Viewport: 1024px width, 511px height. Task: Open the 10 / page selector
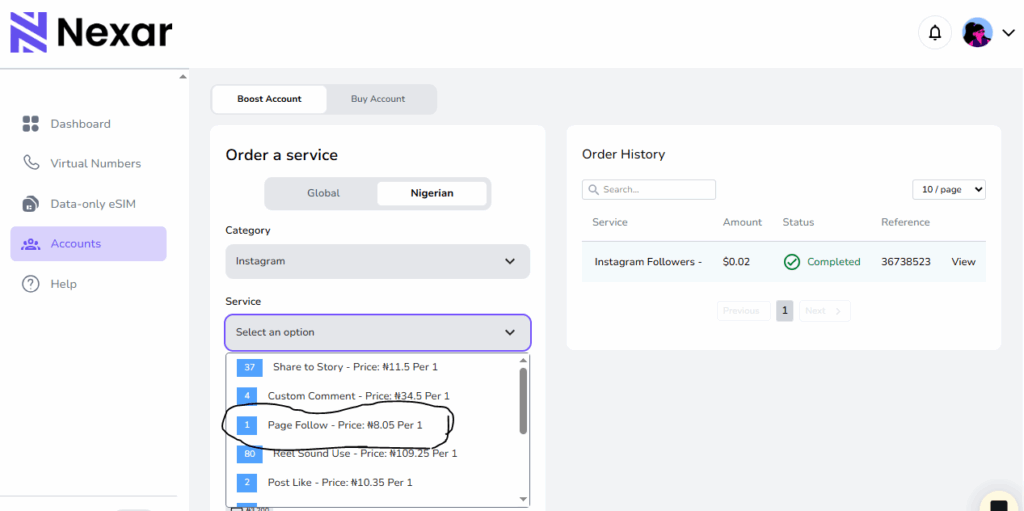click(949, 190)
